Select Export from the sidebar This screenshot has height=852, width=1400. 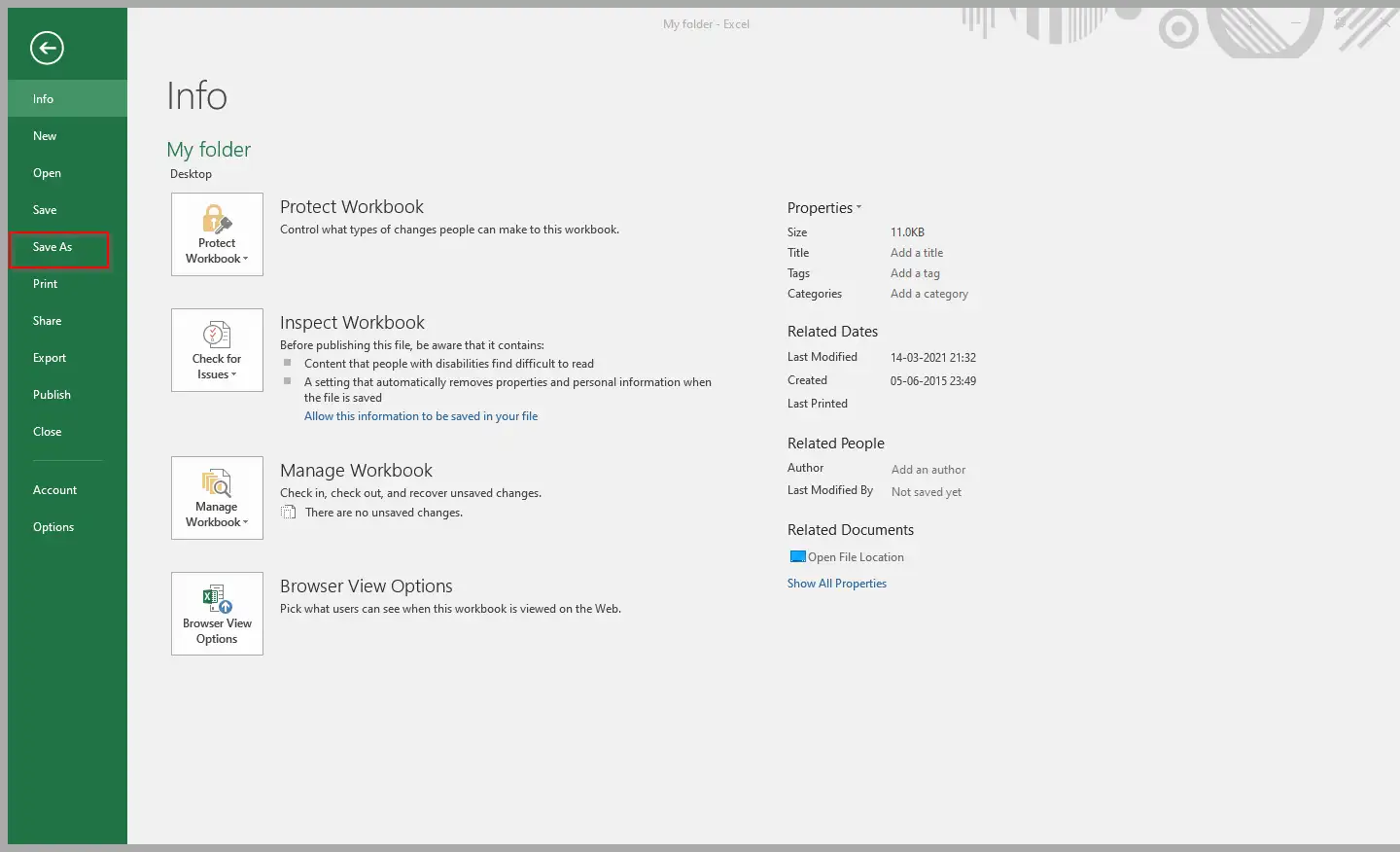pyautogui.click(x=67, y=357)
